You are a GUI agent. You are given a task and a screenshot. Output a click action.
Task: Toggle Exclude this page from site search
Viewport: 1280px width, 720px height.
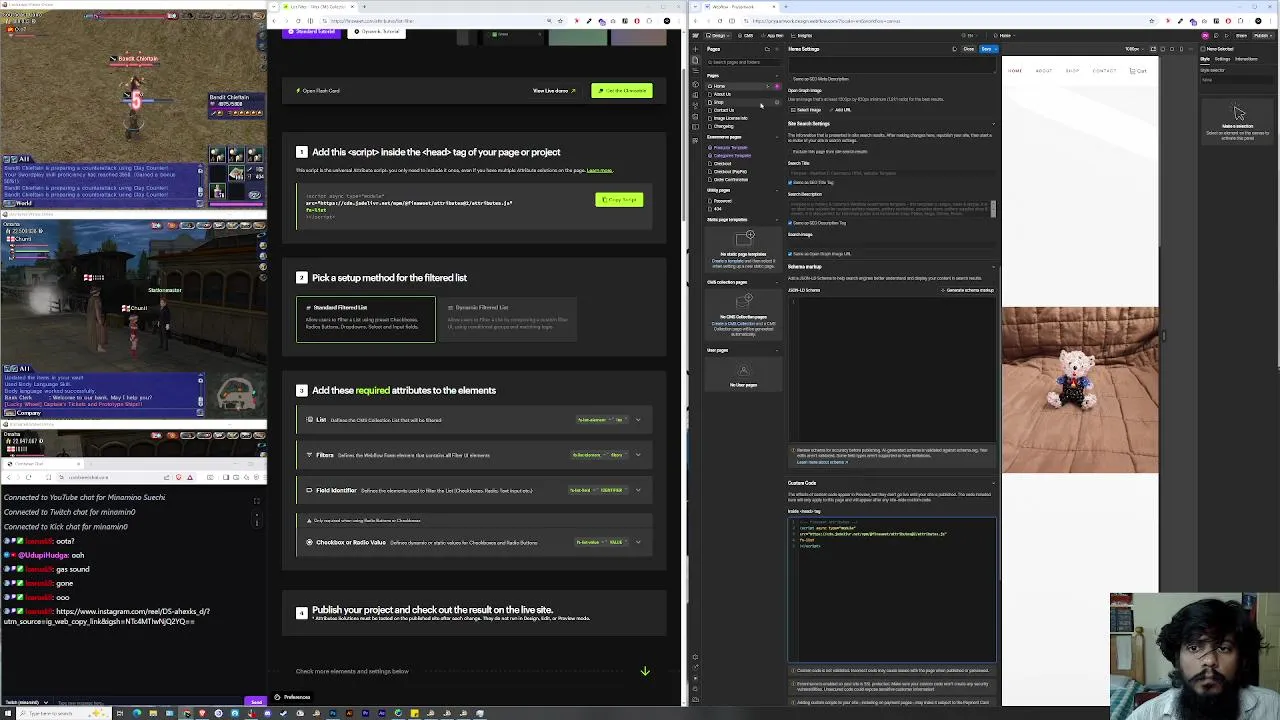point(790,152)
